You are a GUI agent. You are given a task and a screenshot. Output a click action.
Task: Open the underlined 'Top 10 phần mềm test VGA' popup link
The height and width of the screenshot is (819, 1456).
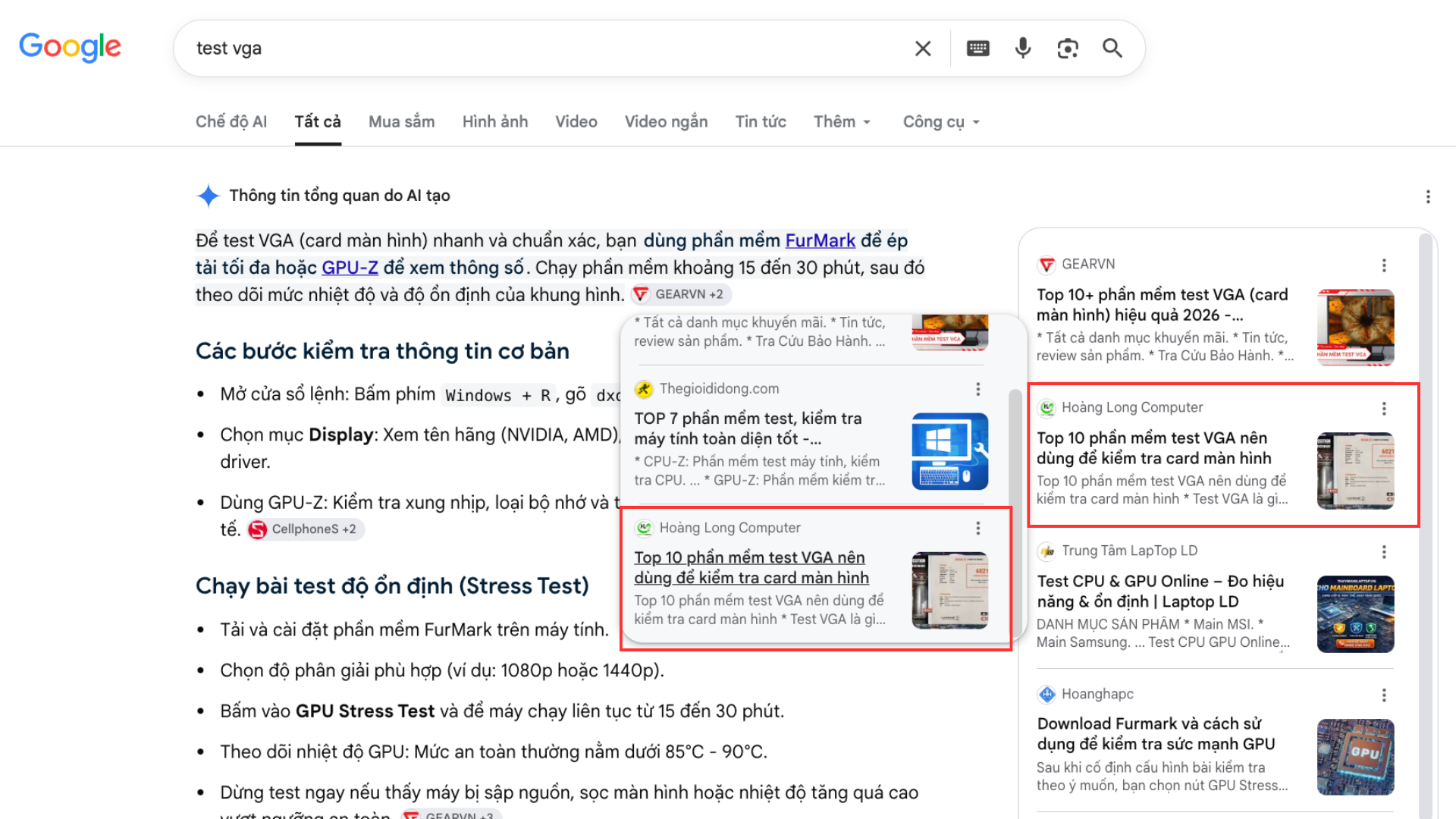[752, 567]
